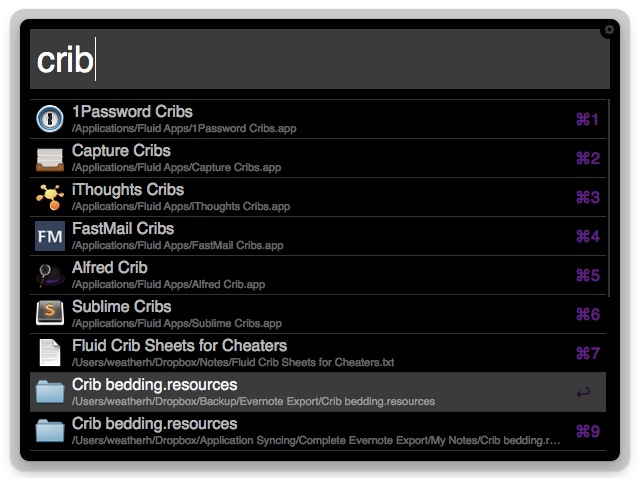Image resolution: width=640 pixels, height=478 pixels.
Task: Click the ⌘2 shortcut label
Action: (x=588, y=158)
